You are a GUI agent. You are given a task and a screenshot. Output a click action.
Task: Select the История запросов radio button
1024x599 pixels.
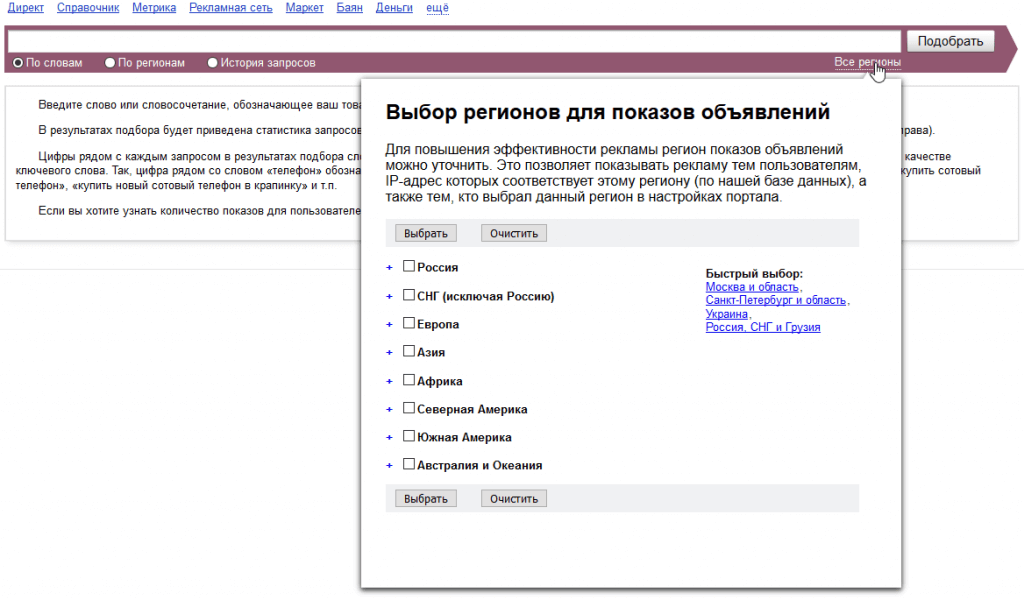[212, 61]
